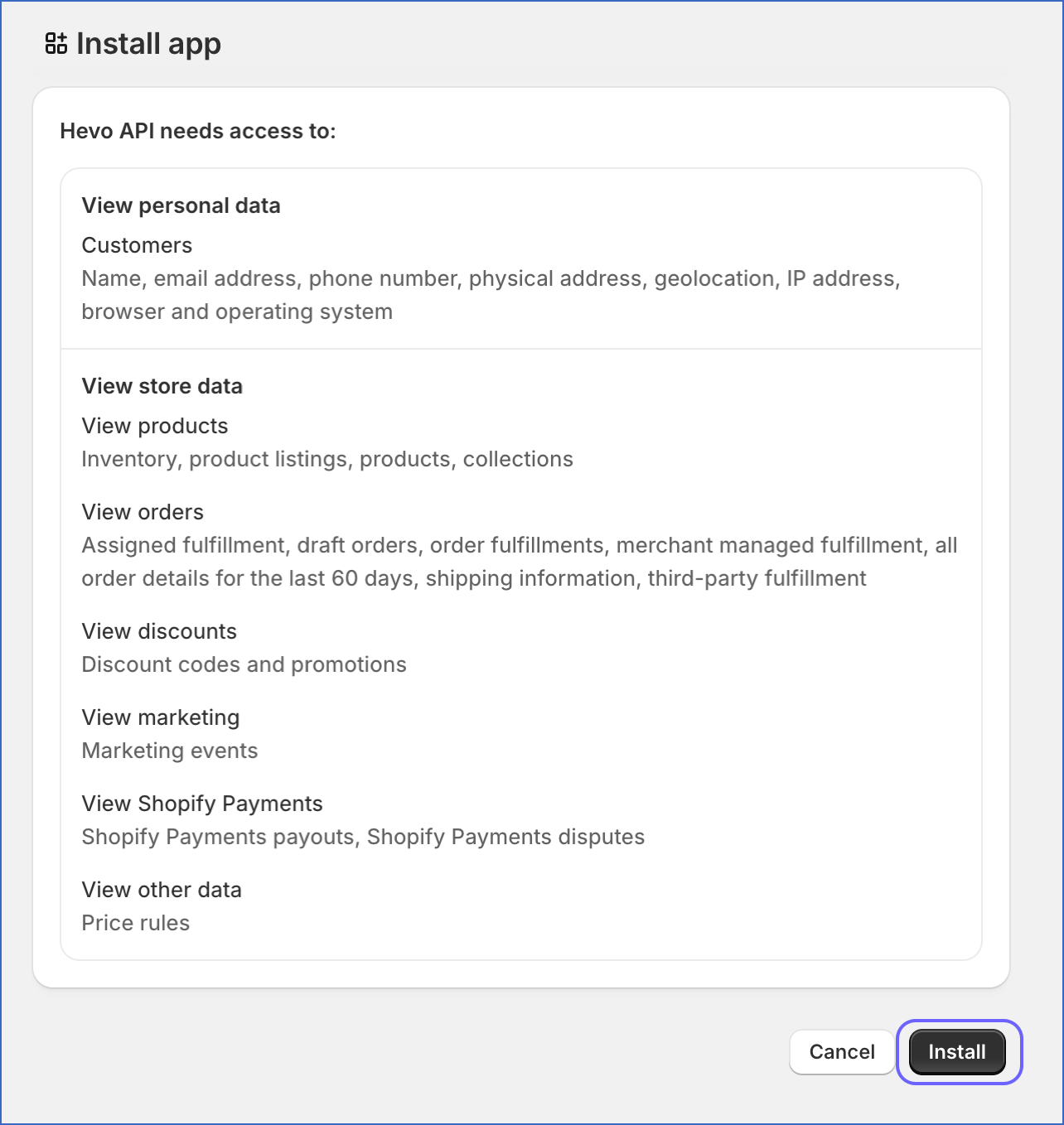Select the View other data permission entry

tap(161, 890)
